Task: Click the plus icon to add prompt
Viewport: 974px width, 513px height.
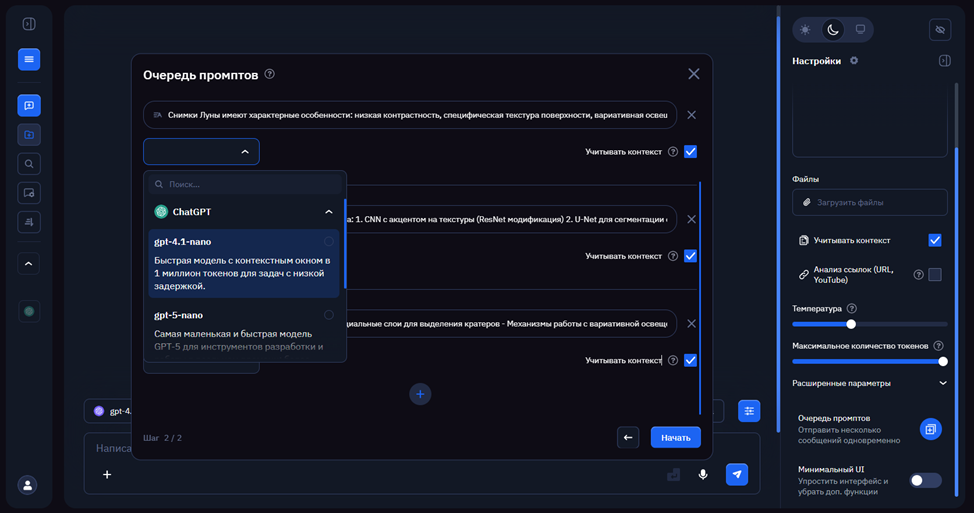Action: coord(420,394)
